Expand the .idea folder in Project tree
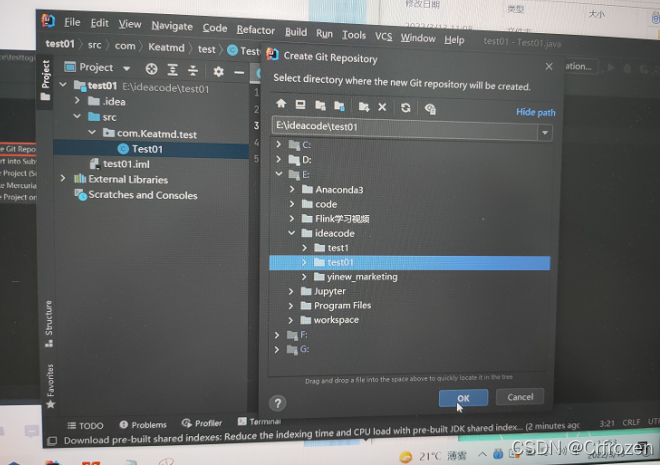Screen dimensions: 669x465 77,100
